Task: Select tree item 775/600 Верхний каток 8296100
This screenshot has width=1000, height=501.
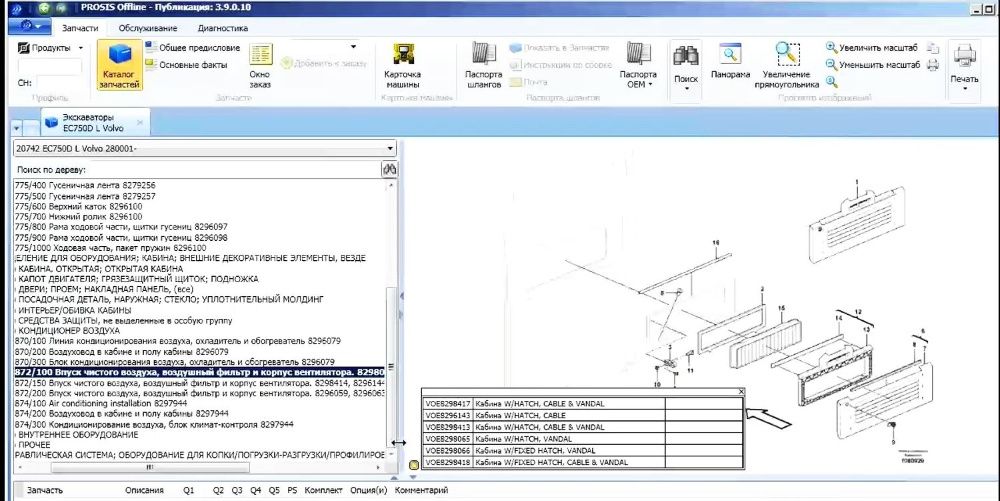Action: click(78, 207)
